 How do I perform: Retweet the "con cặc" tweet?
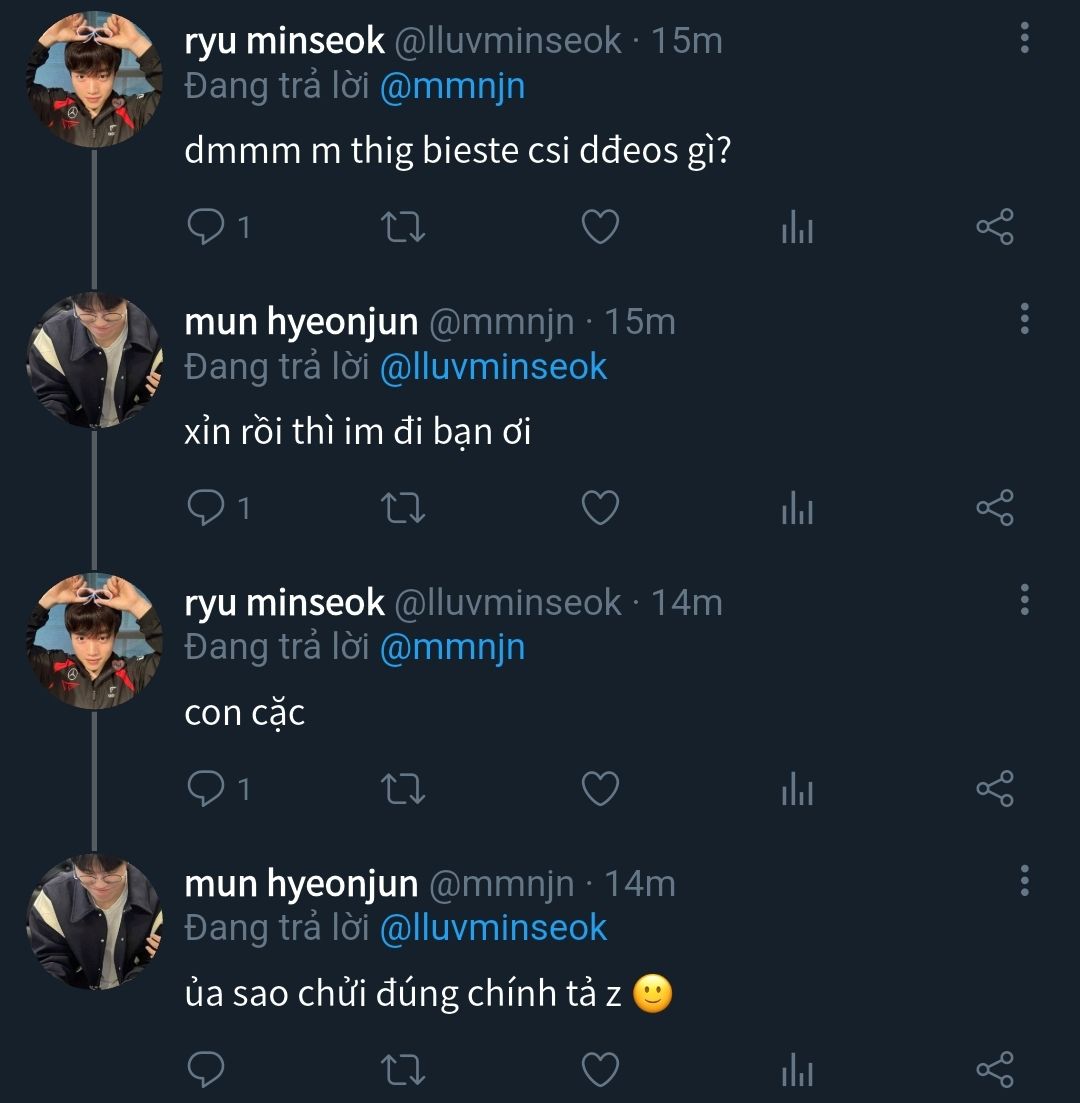(405, 789)
